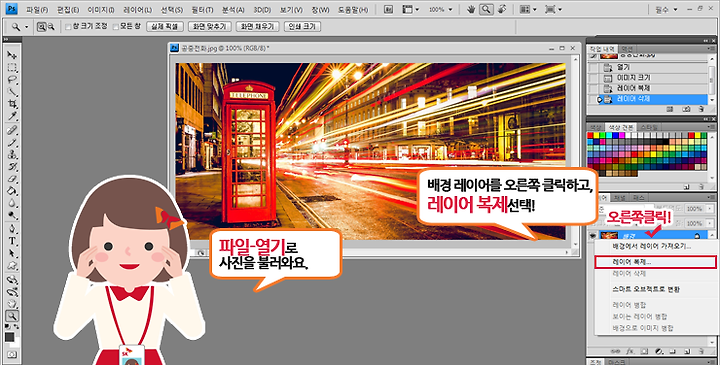
Task: Set the foreground color swatch
Action: 10,337
